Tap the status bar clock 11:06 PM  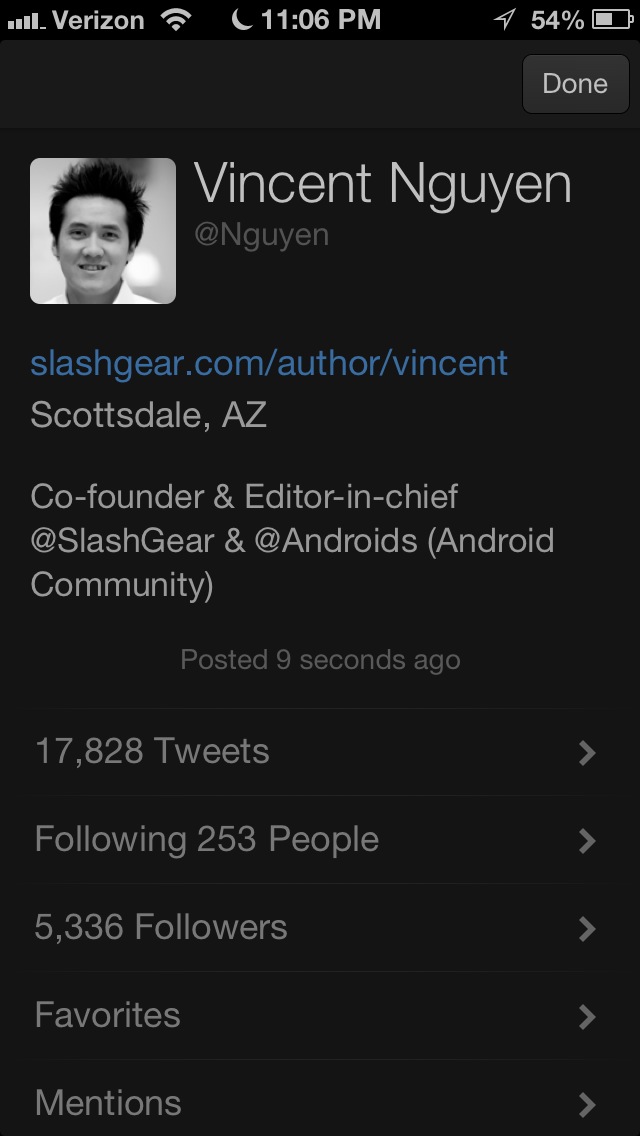pyautogui.click(x=320, y=19)
